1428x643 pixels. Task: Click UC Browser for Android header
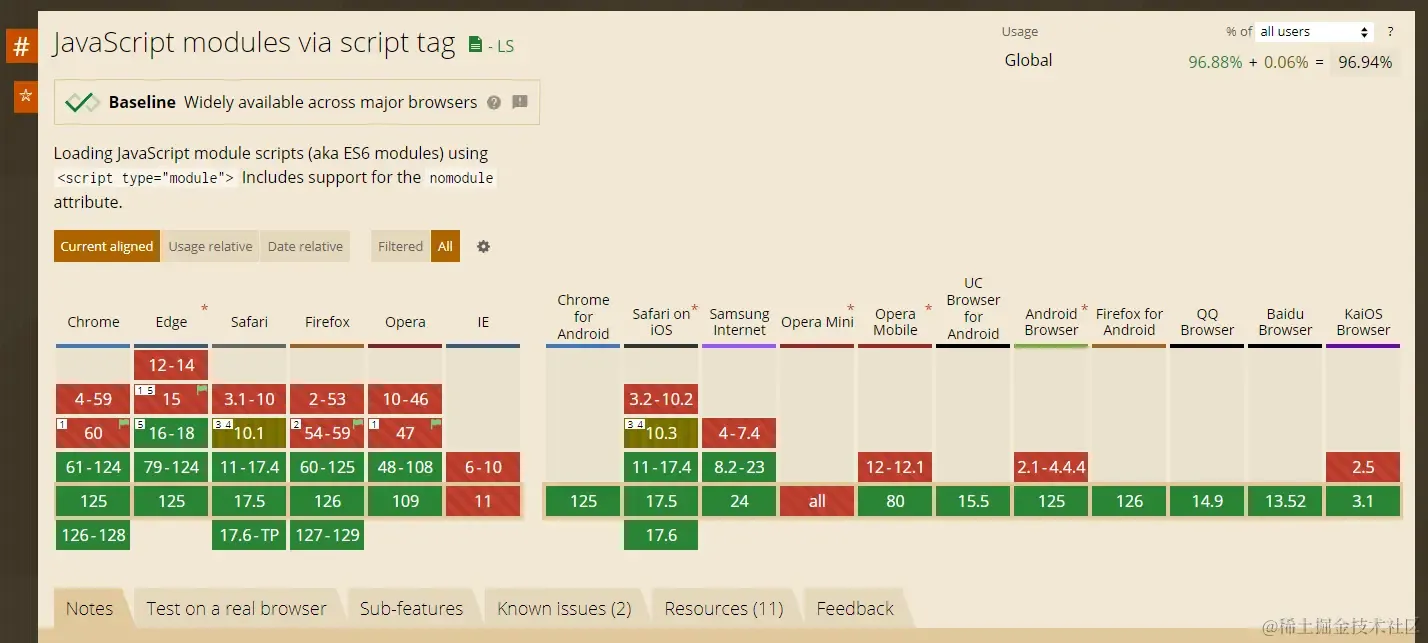(x=973, y=308)
